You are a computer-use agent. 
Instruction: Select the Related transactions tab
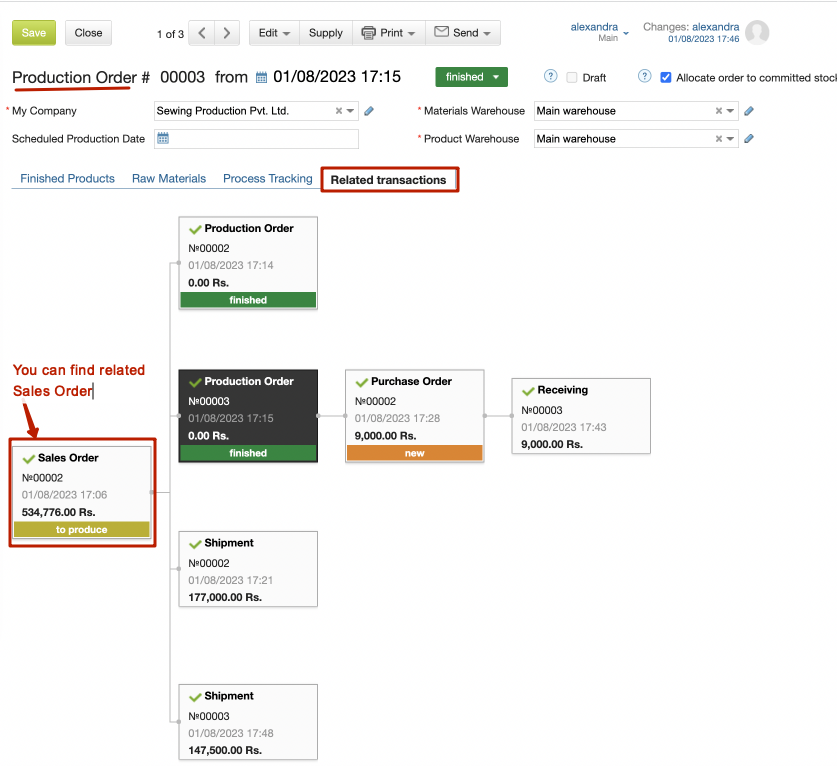tap(388, 180)
